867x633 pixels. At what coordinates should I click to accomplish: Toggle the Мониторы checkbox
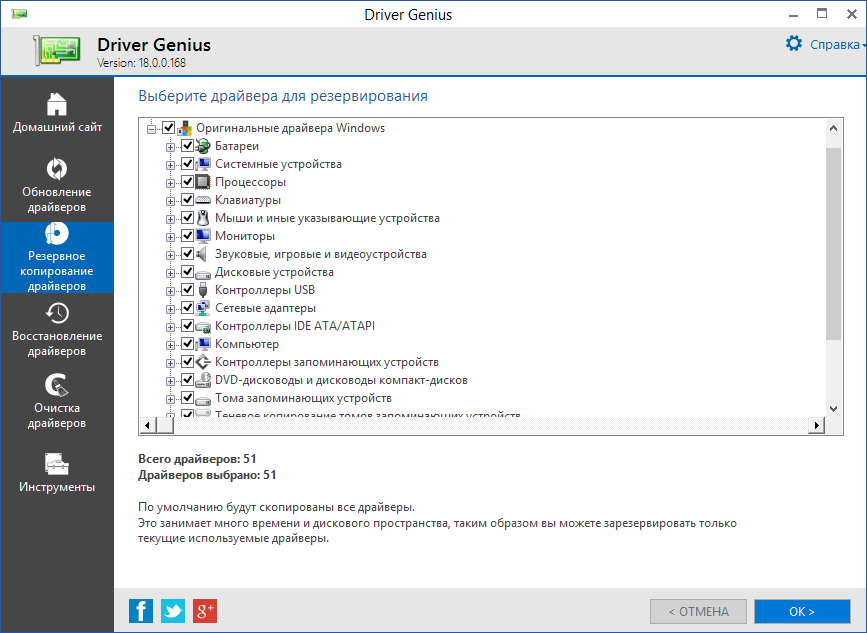(x=187, y=236)
